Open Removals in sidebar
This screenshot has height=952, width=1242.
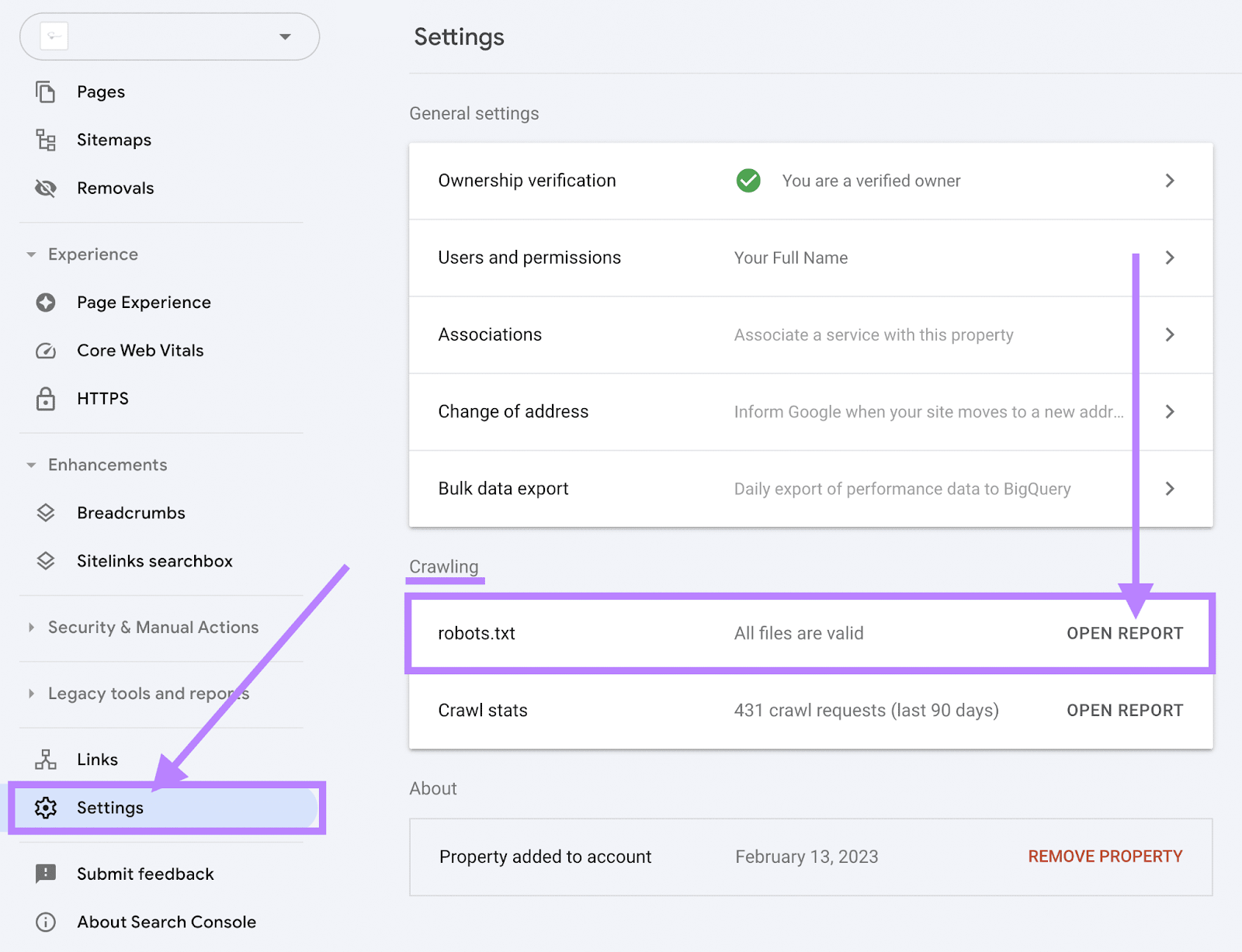pyautogui.click(x=116, y=188)
